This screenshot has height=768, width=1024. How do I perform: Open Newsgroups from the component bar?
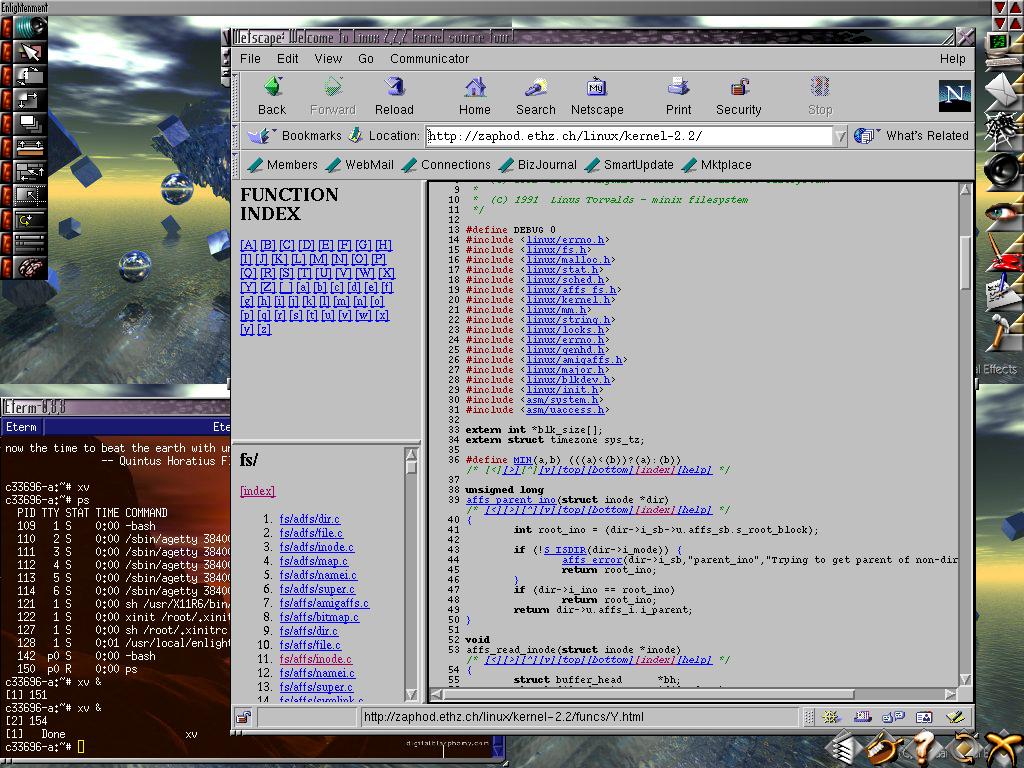pos(893,717)
